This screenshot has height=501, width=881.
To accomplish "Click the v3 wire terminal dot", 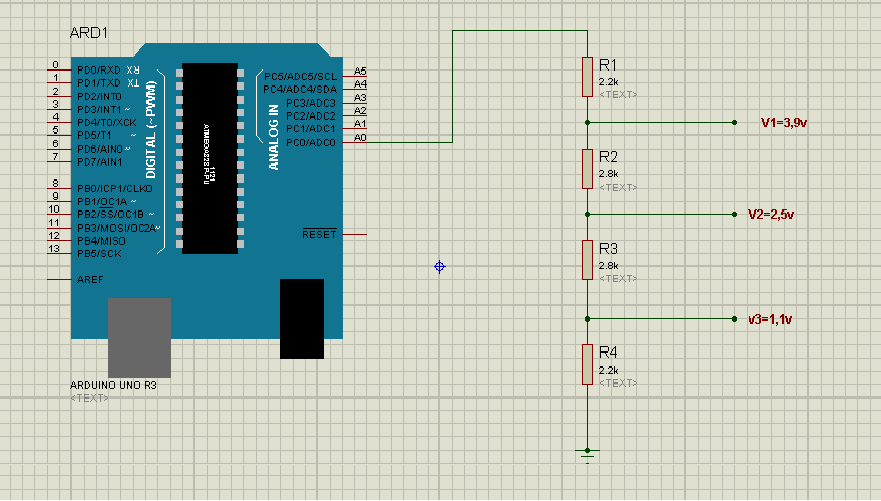I will [734, 319].
